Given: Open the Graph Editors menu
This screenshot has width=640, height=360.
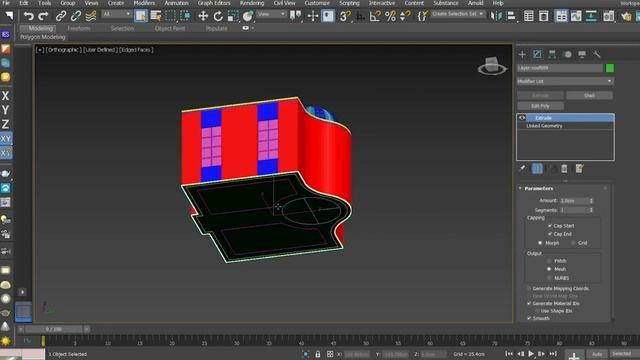Looking at the screenshot, I should click(214, 3).
